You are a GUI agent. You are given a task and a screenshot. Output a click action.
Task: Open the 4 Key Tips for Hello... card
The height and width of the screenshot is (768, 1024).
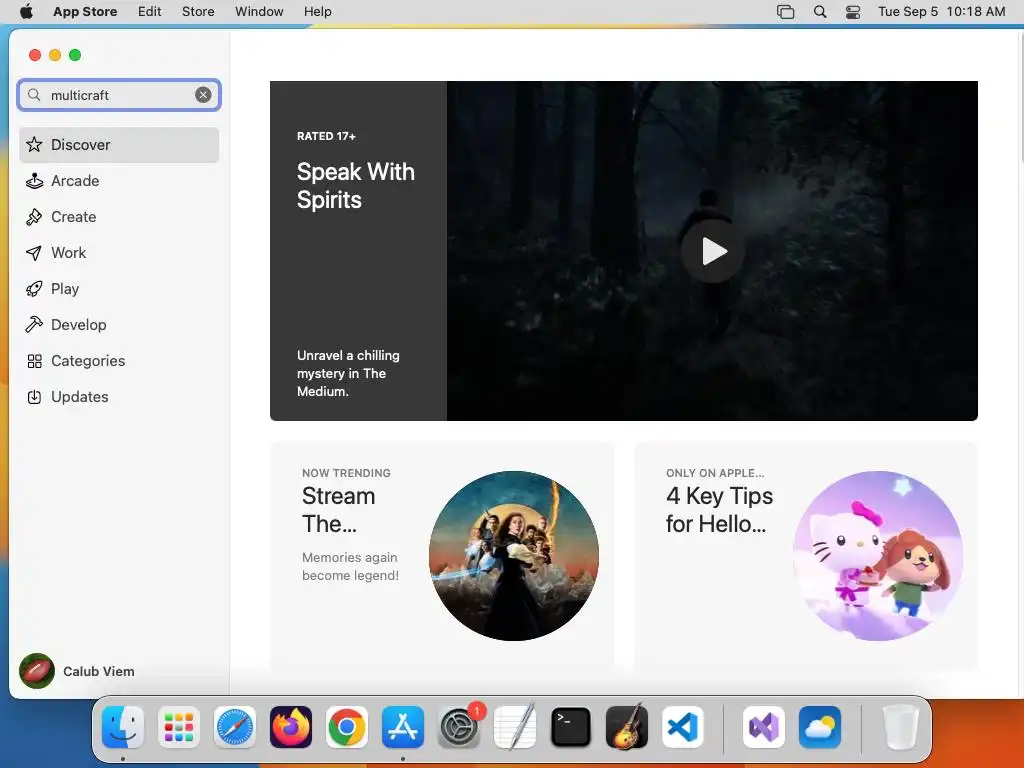pos(805,555)
